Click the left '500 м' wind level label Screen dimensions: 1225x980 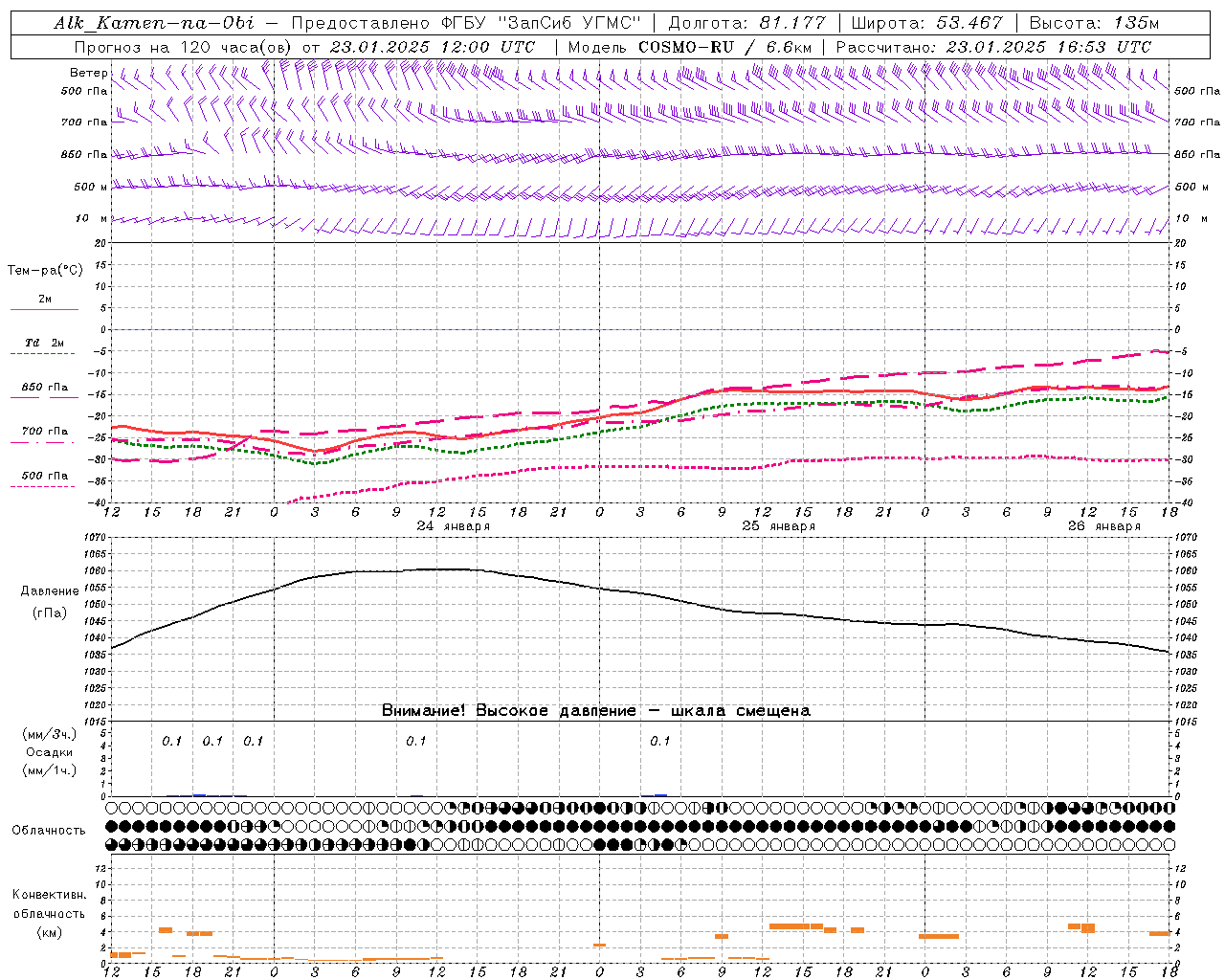click(x=91, y=187)
